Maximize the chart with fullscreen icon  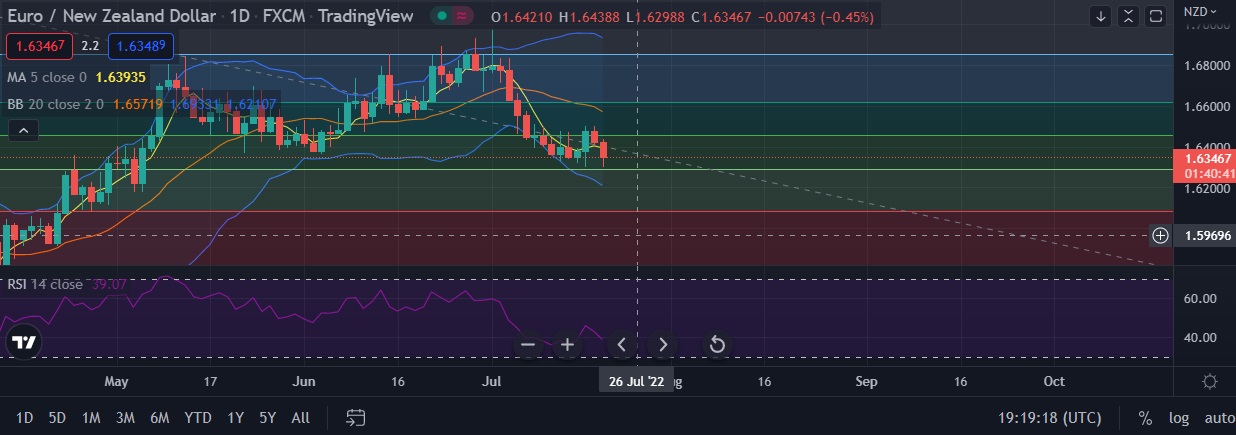[1155, 16]
